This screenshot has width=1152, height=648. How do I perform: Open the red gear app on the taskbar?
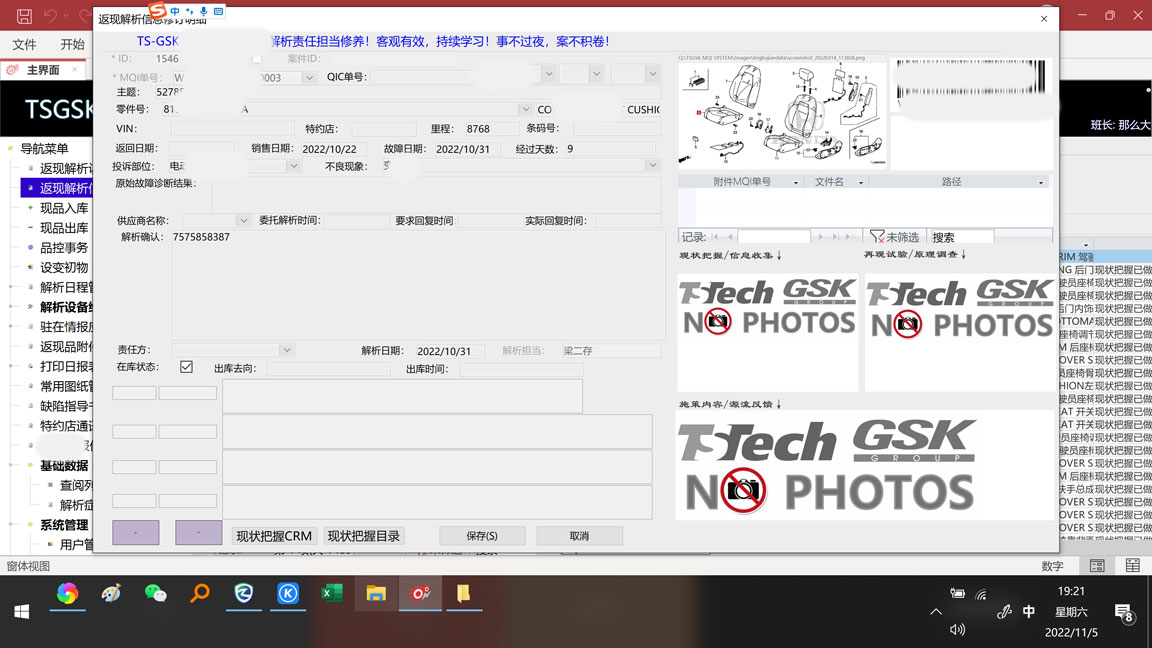tap(420, 593)
